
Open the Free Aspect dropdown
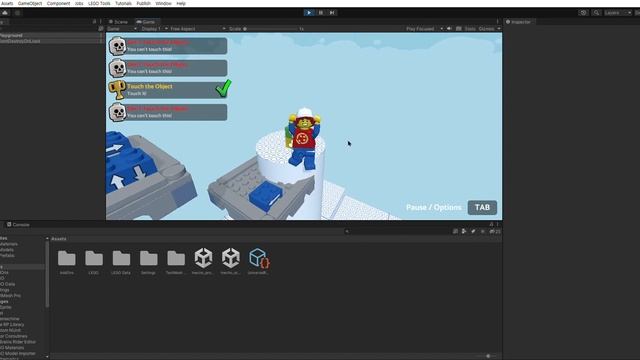pyautogui.click(x=198, y=29)
